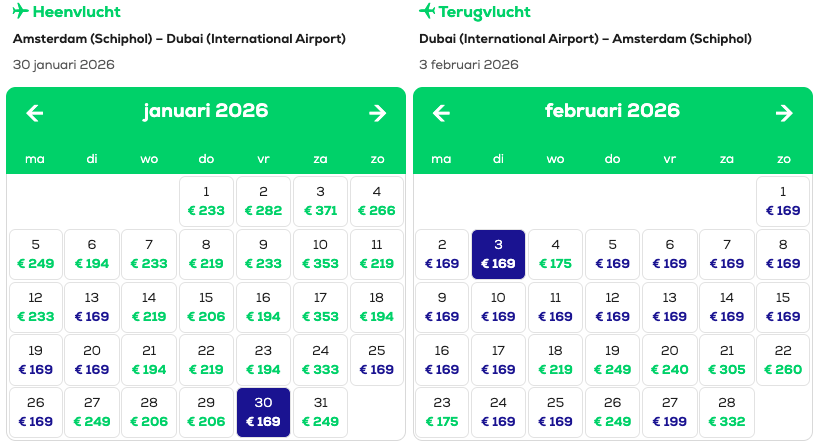Go to previous month in februari 2026 calendar
This screenshot has width=824, height=446.
point(441,113)
